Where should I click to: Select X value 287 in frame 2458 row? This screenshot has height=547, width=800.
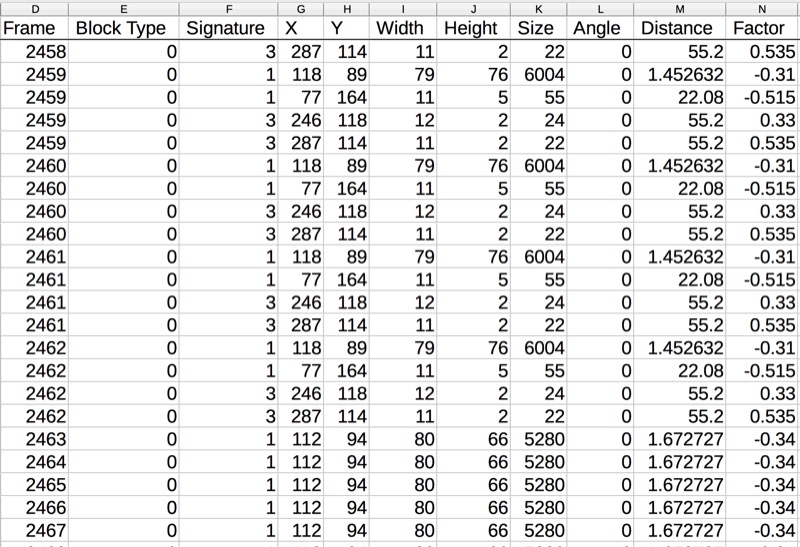coord(301,52)
